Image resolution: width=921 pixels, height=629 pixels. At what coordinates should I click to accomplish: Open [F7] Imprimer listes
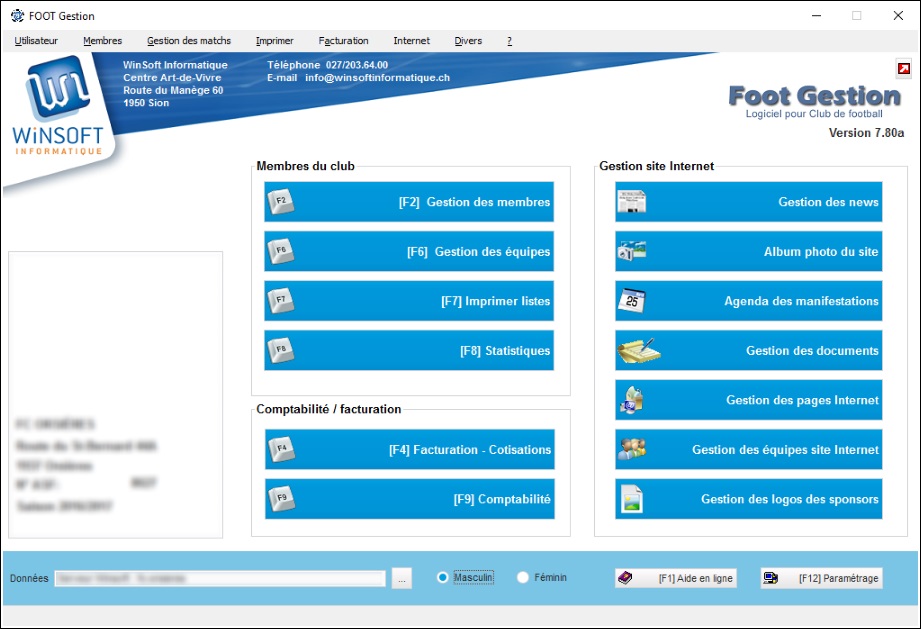coord(409,301)
